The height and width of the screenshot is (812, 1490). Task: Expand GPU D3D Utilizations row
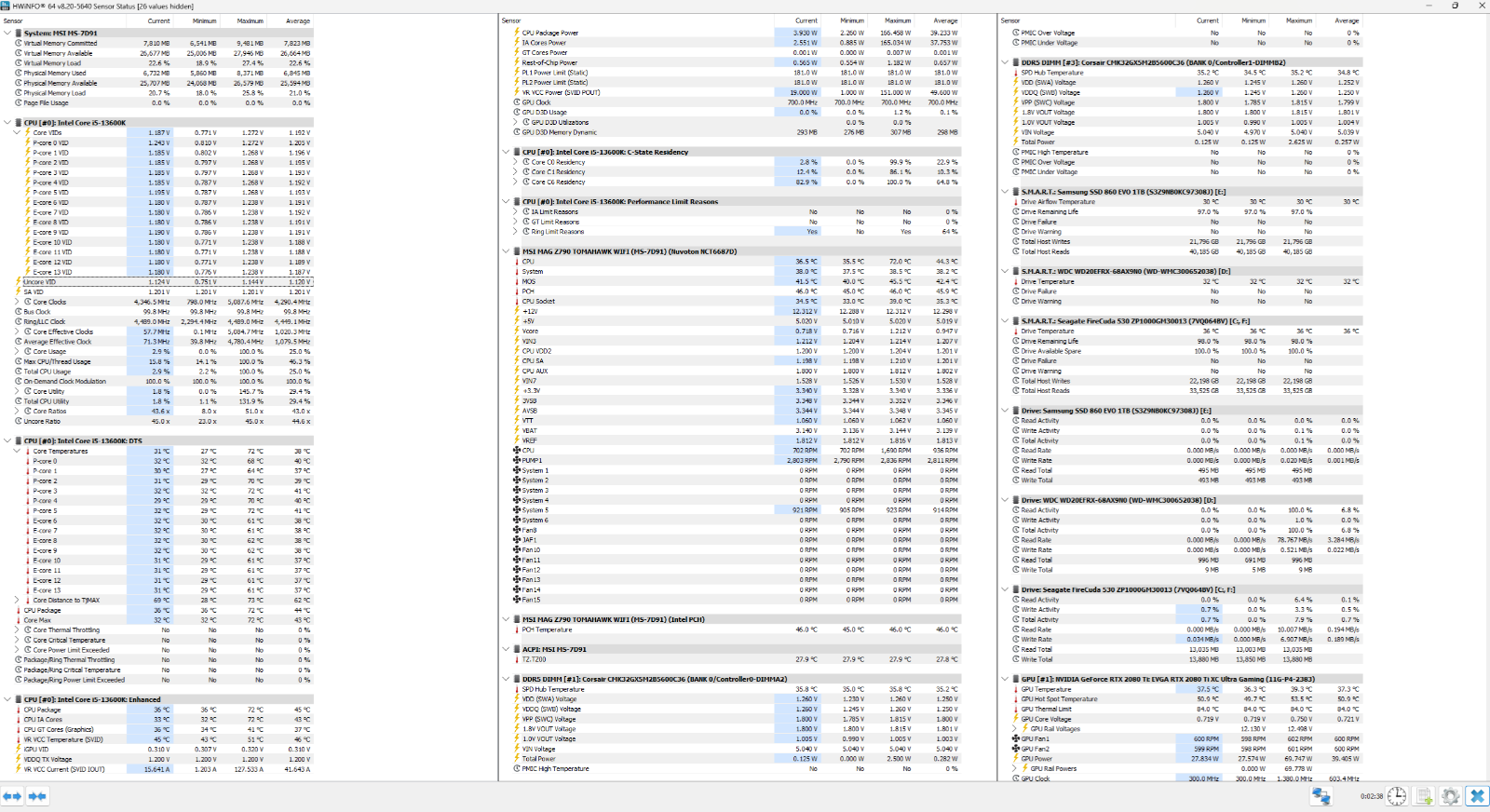(x=515, y=122)
